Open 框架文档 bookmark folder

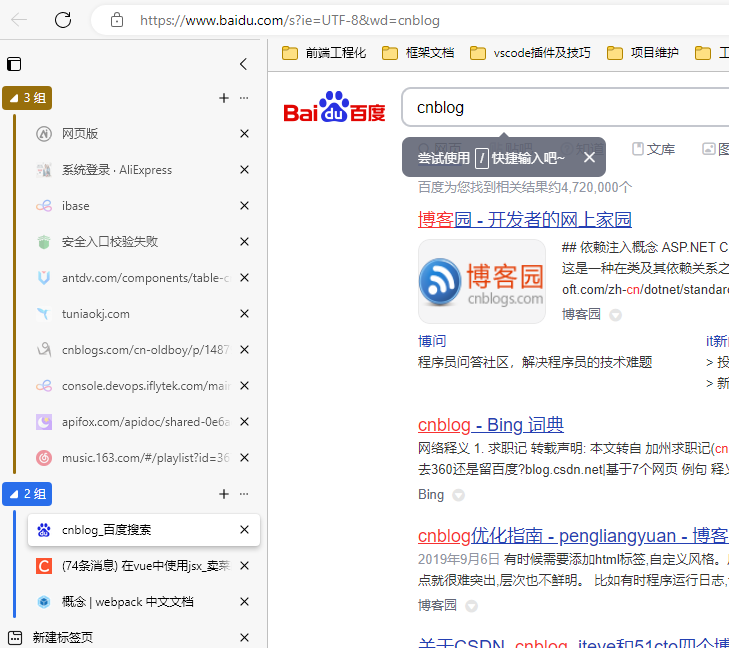418,53
